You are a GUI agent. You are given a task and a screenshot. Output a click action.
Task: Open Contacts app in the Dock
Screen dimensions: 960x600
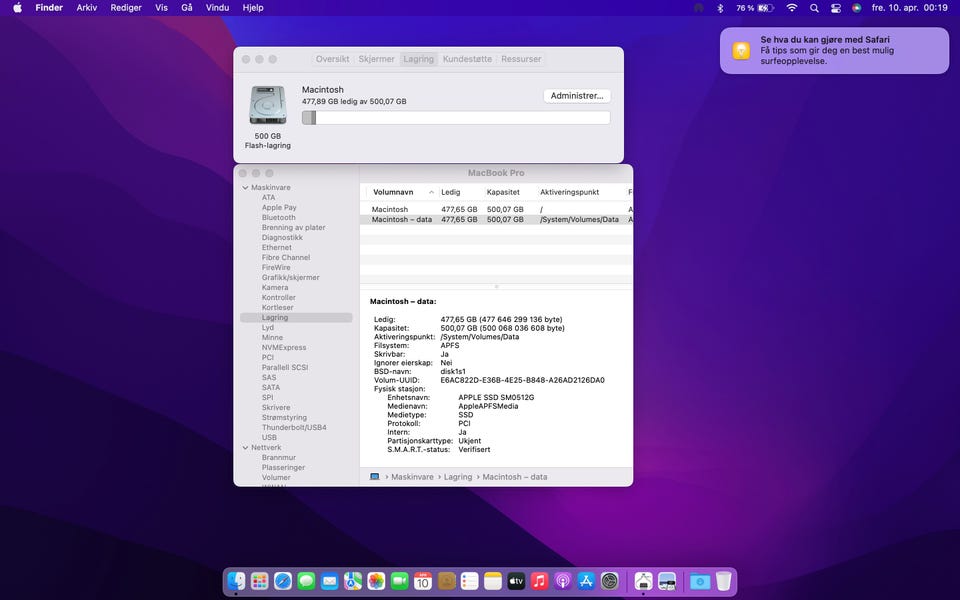[446, 580]
